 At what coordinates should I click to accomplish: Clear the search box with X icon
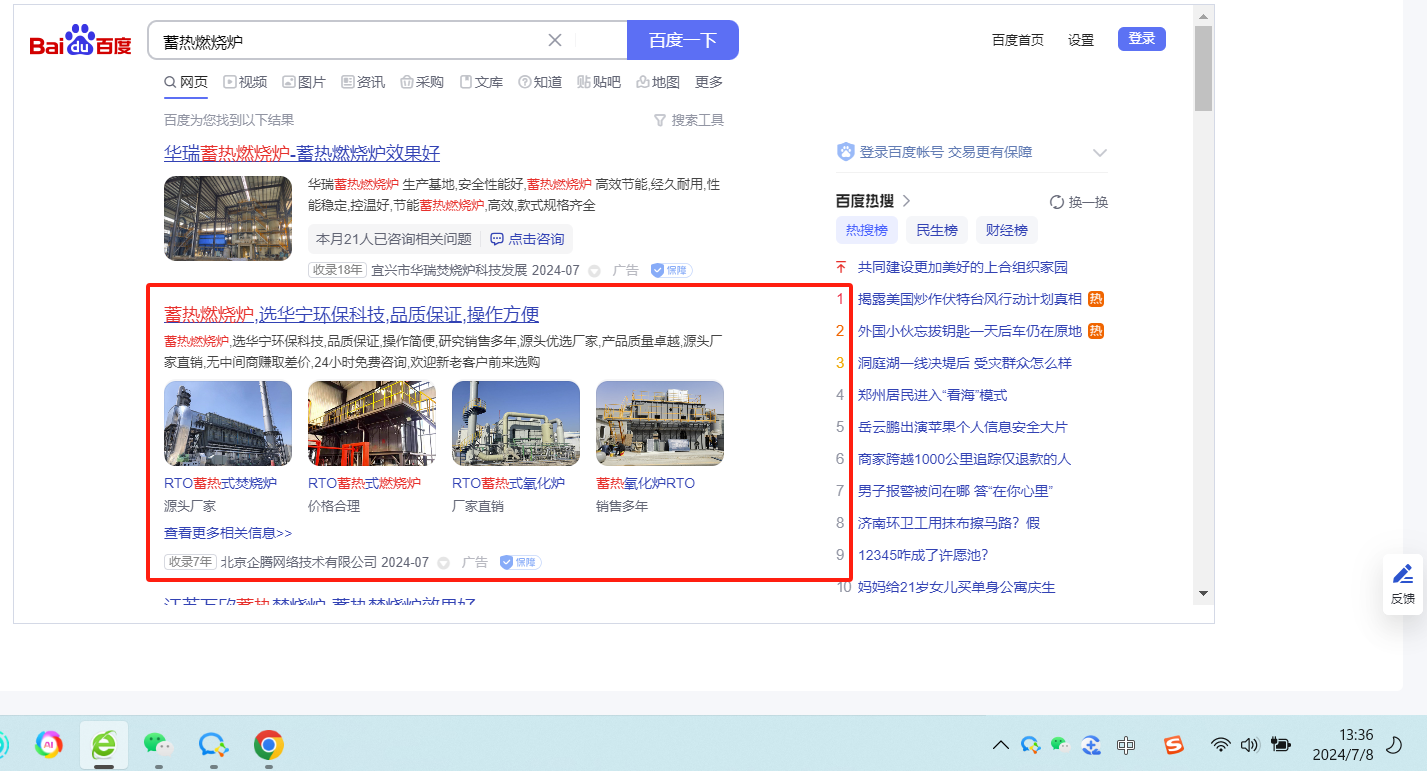coord(555,40)
